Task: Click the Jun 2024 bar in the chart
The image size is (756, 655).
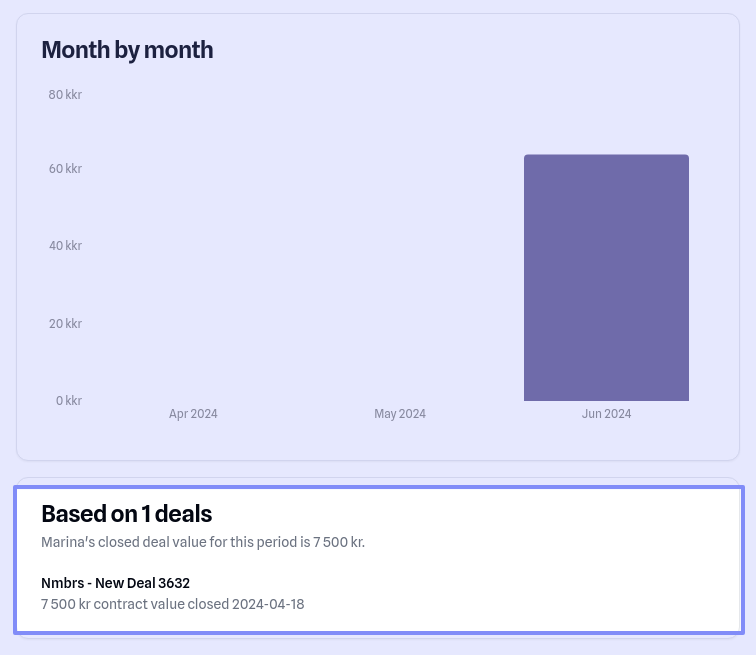Action: coord(606,280)
